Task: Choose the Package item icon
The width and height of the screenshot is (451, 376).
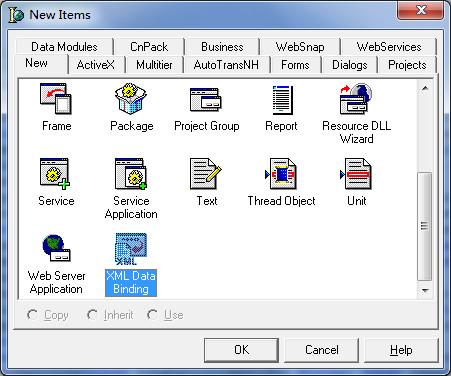Action: click(x=131, y=99)
